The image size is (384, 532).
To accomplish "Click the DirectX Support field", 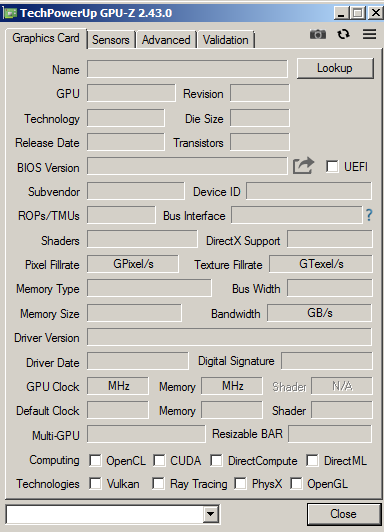I will tap(330, 239).
